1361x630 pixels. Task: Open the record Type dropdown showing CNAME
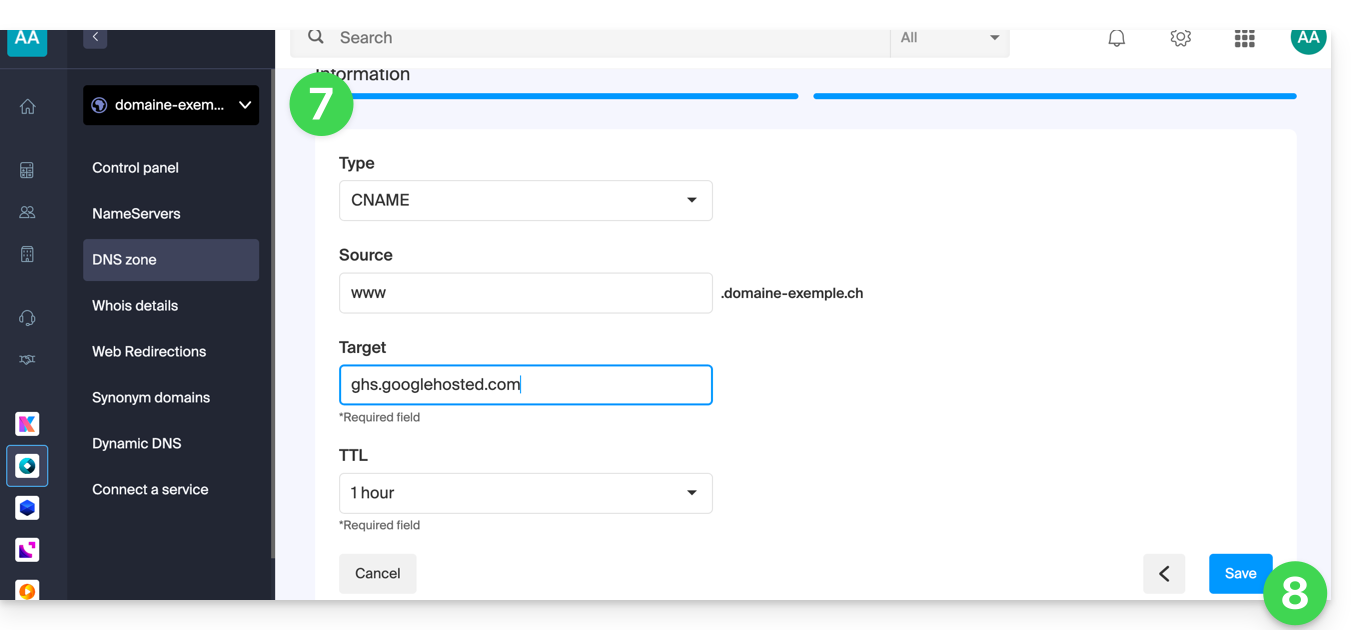(525, 200)
